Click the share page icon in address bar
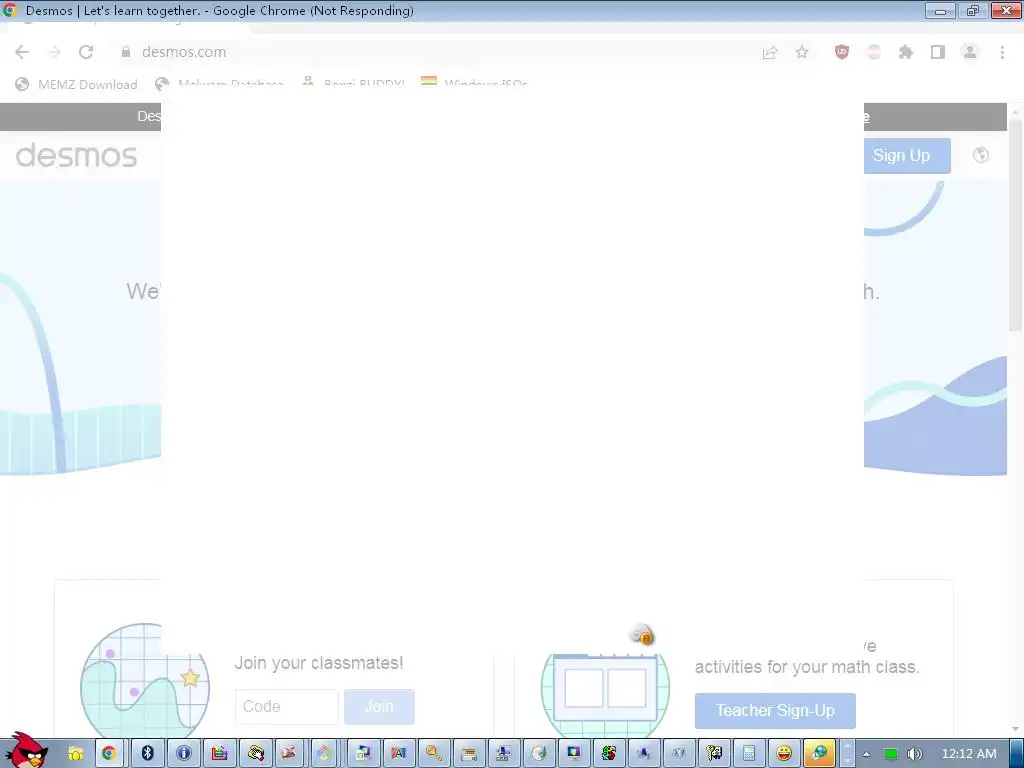Viewport: 1024px width, 768px height. pos(770,52)
